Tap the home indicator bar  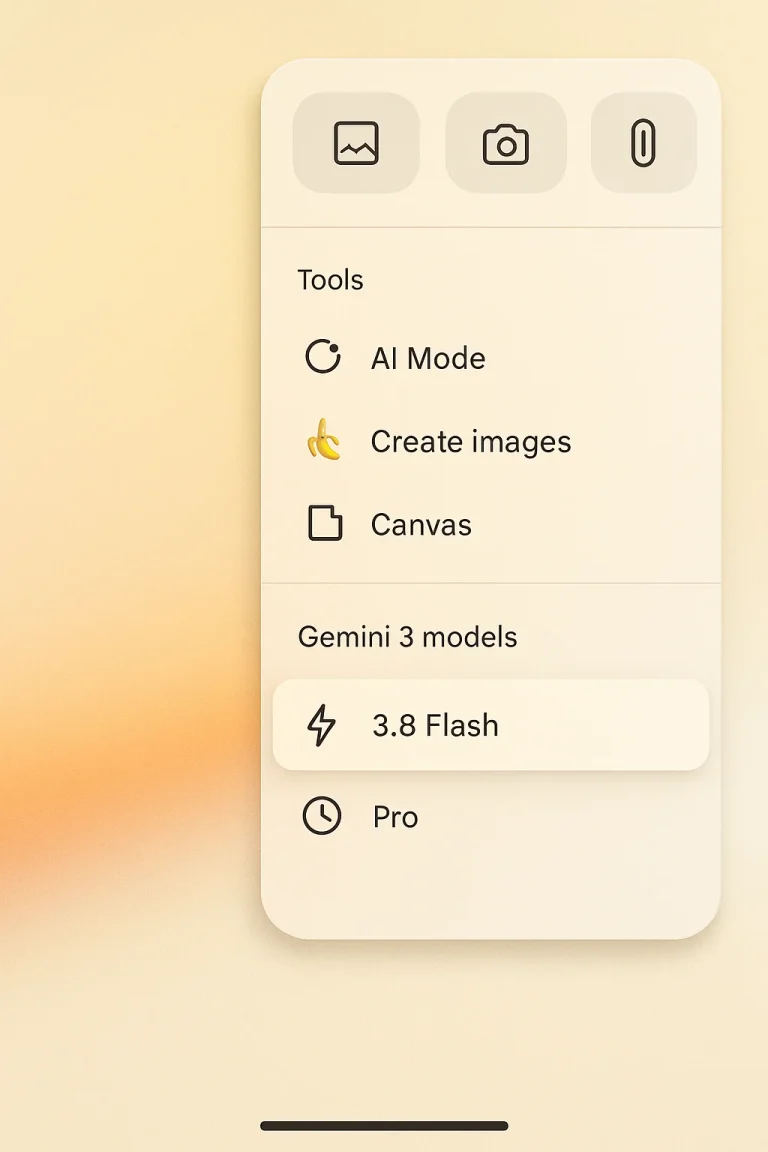click(384, 1126)
